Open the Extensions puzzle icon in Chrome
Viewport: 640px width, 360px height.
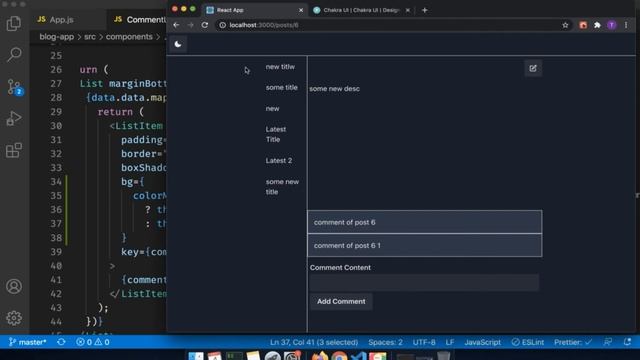(598, 25)
